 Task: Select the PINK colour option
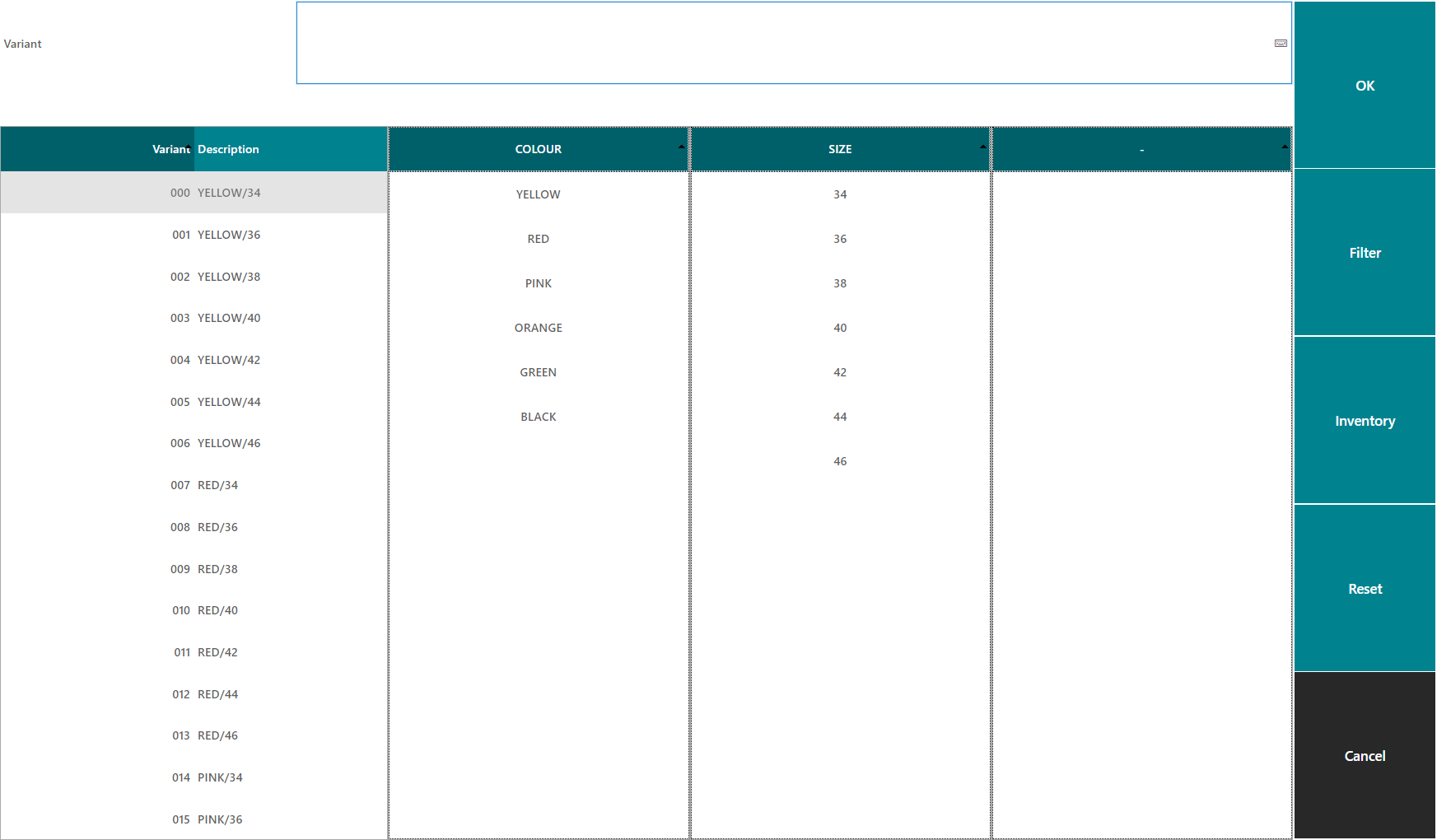coord(539,283)
